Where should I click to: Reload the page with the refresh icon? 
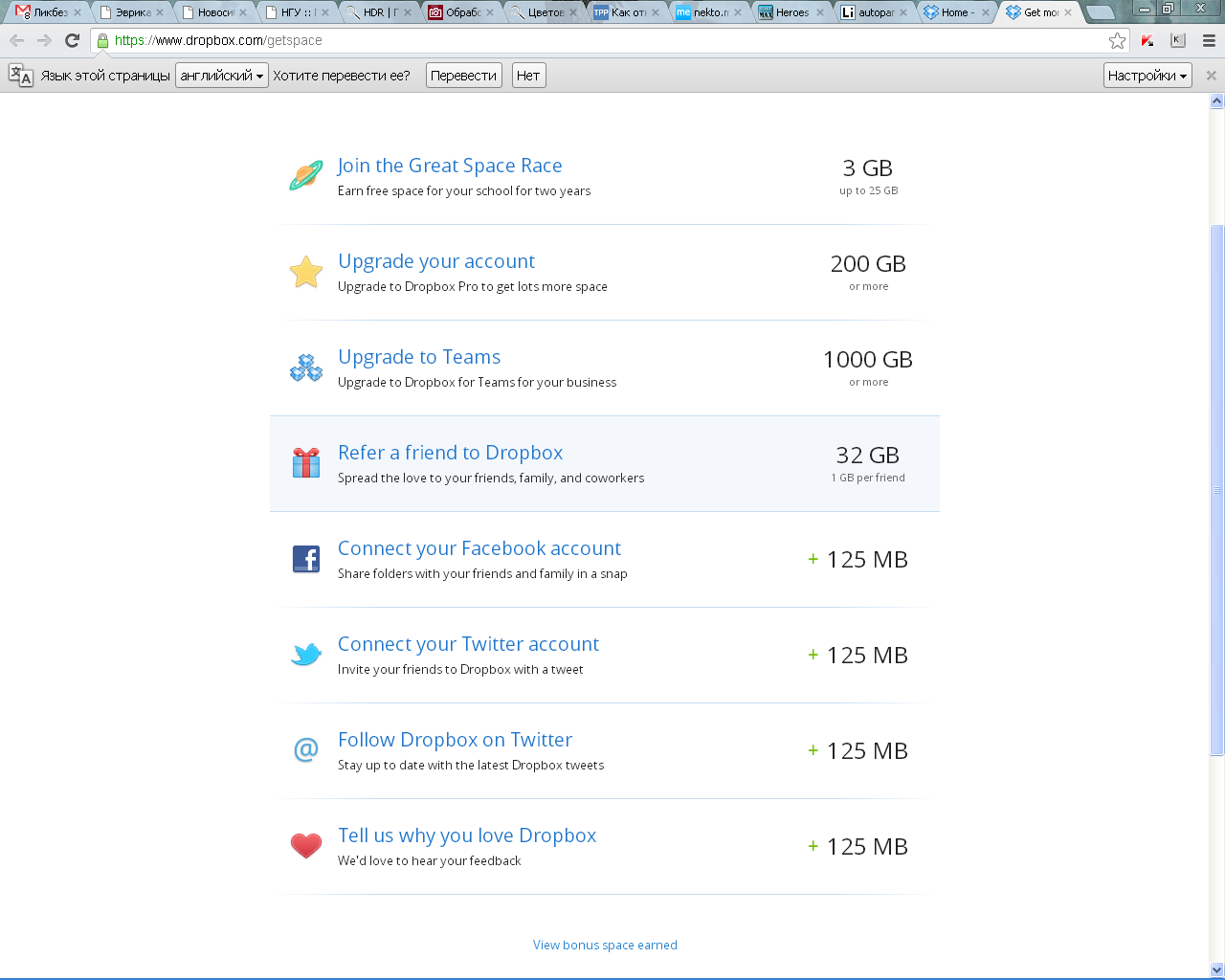point(72,40)
